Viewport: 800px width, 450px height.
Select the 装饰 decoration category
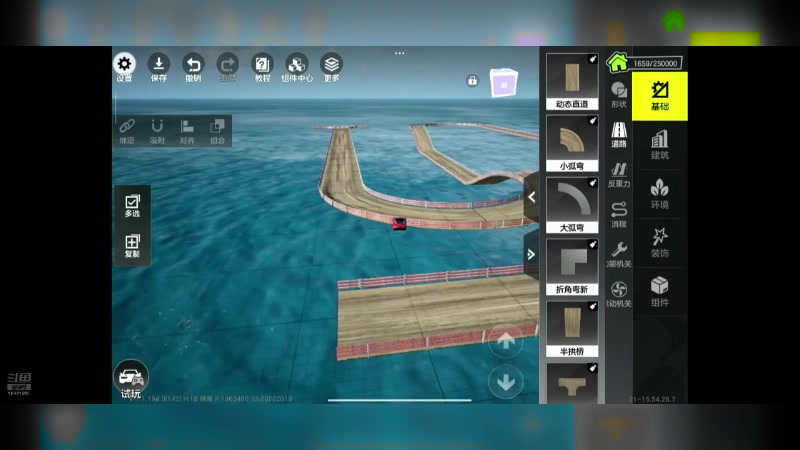660,243
